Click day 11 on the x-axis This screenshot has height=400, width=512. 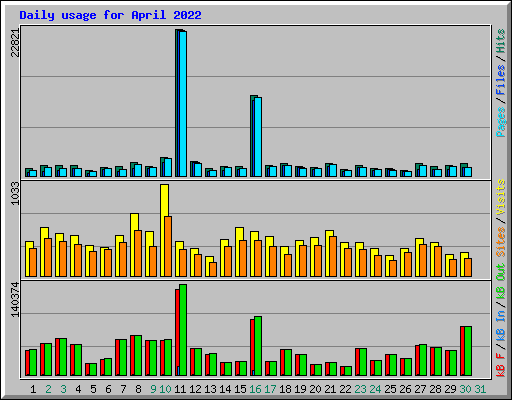(x=180, y=389)
